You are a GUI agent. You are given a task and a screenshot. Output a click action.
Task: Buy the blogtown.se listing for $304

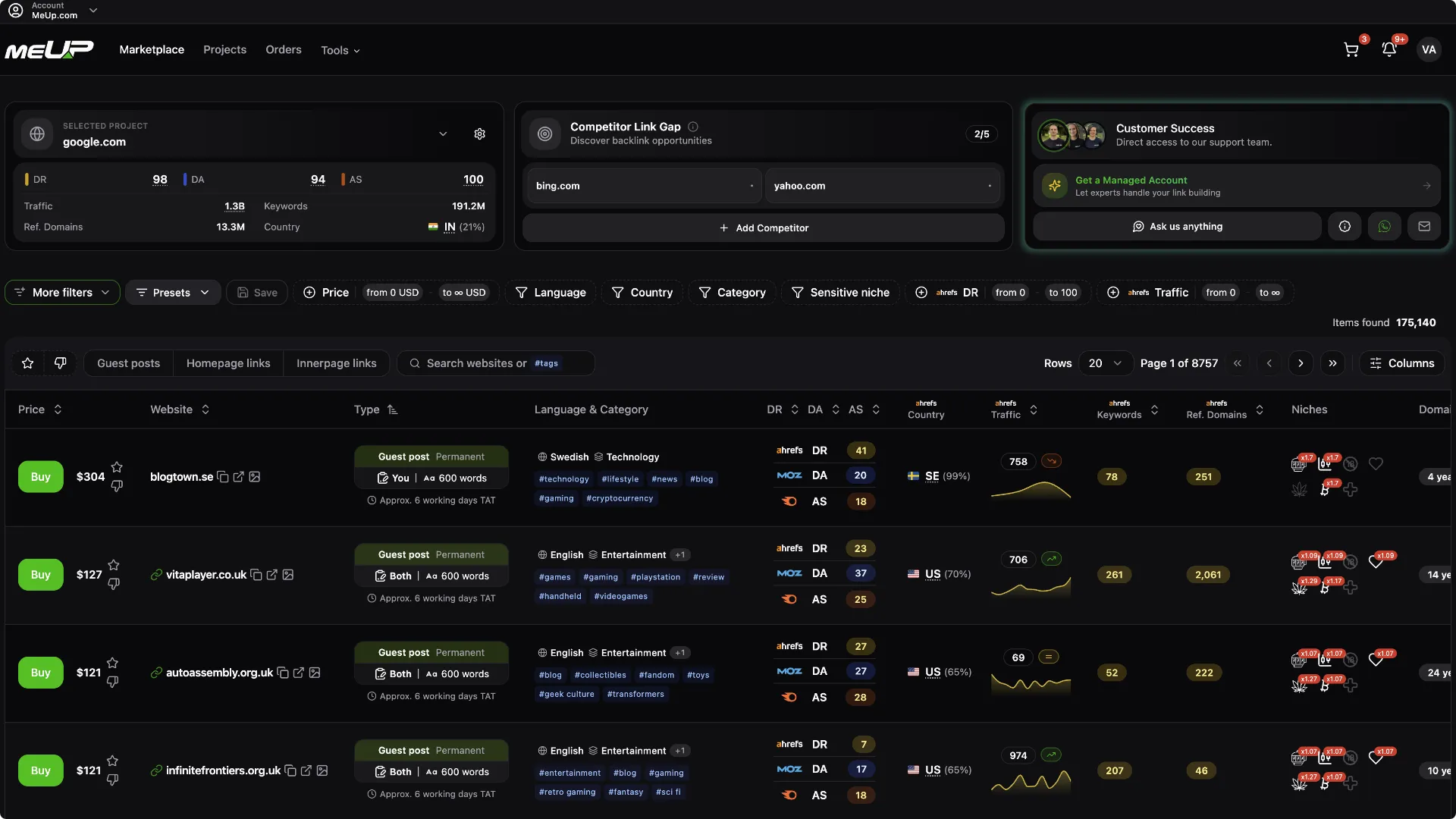coord(41,477)
